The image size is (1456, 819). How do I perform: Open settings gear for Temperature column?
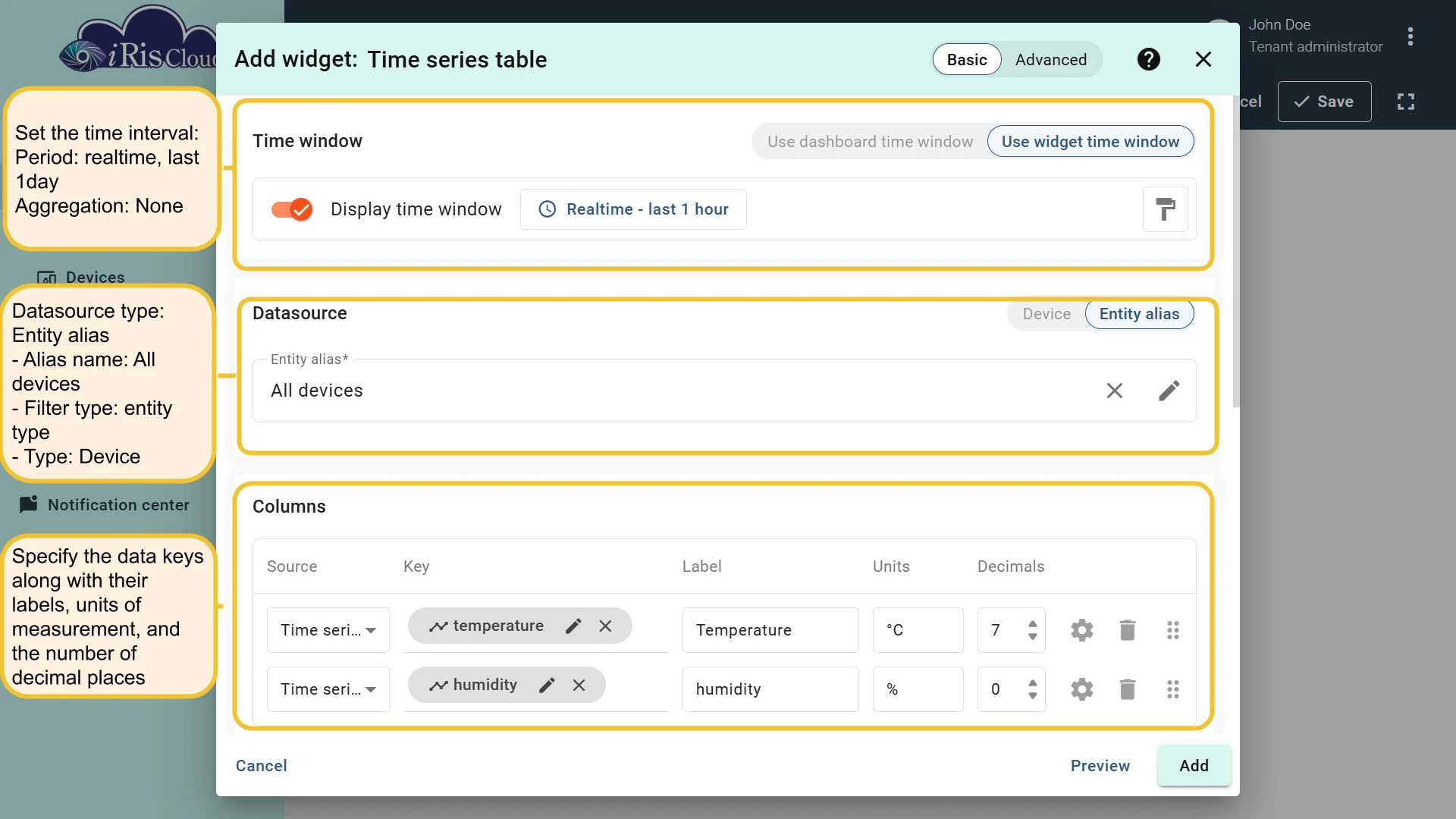1082,630
